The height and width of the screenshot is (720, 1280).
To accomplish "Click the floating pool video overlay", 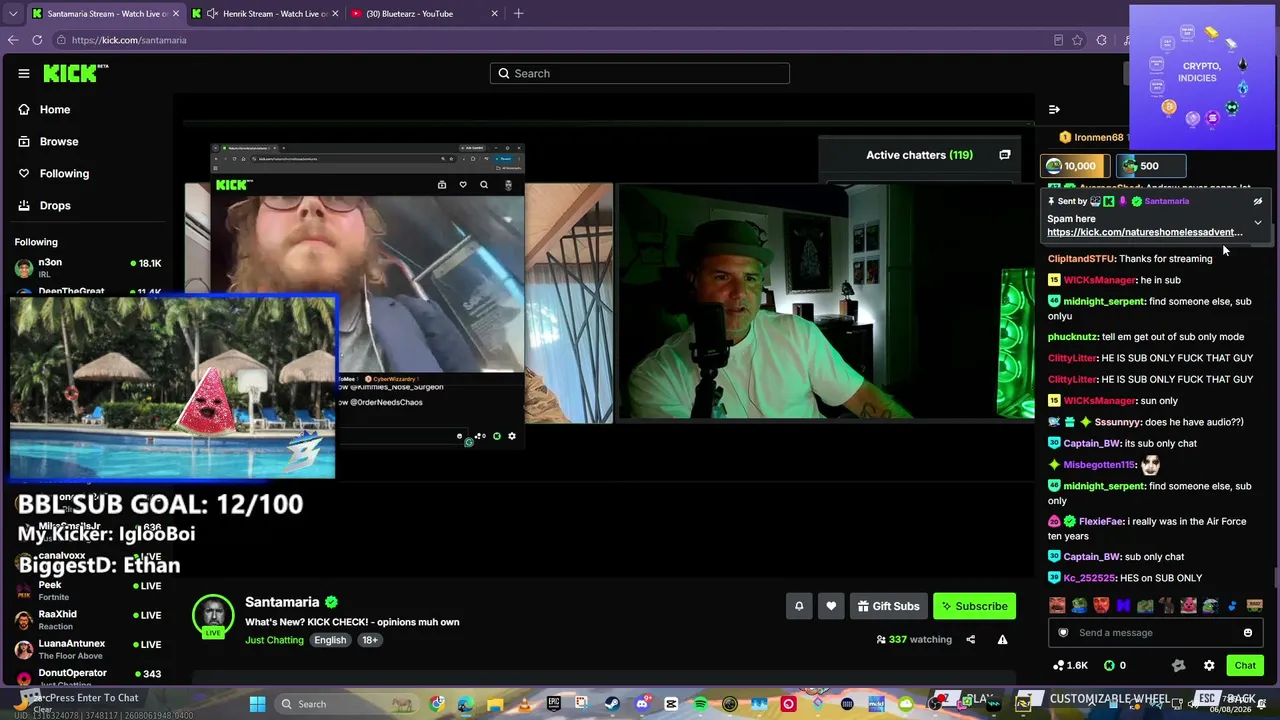I will pyautogui.click(x=172, y=386).
